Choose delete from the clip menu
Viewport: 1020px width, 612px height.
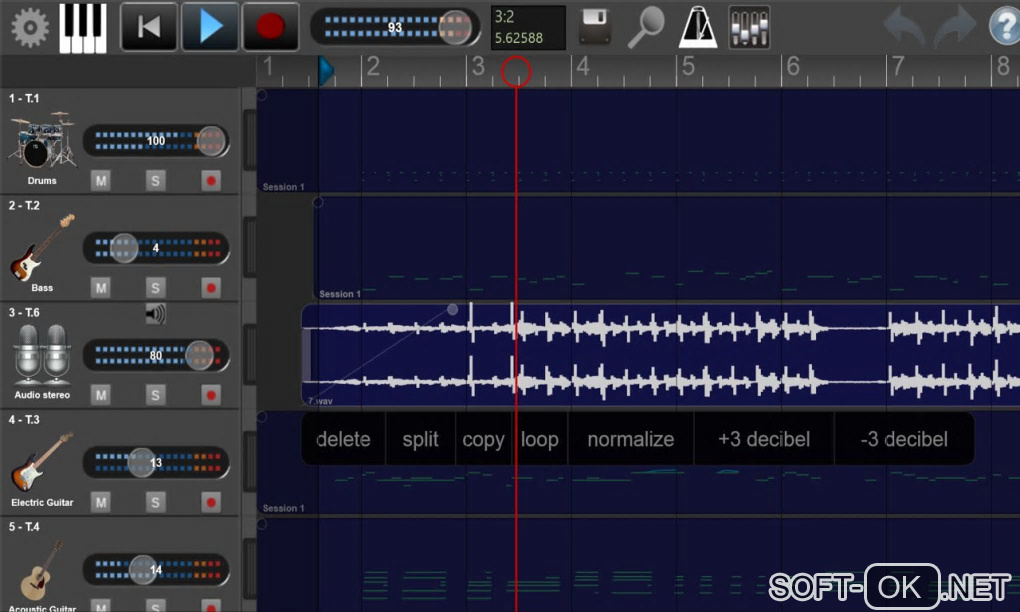[343, 439]
